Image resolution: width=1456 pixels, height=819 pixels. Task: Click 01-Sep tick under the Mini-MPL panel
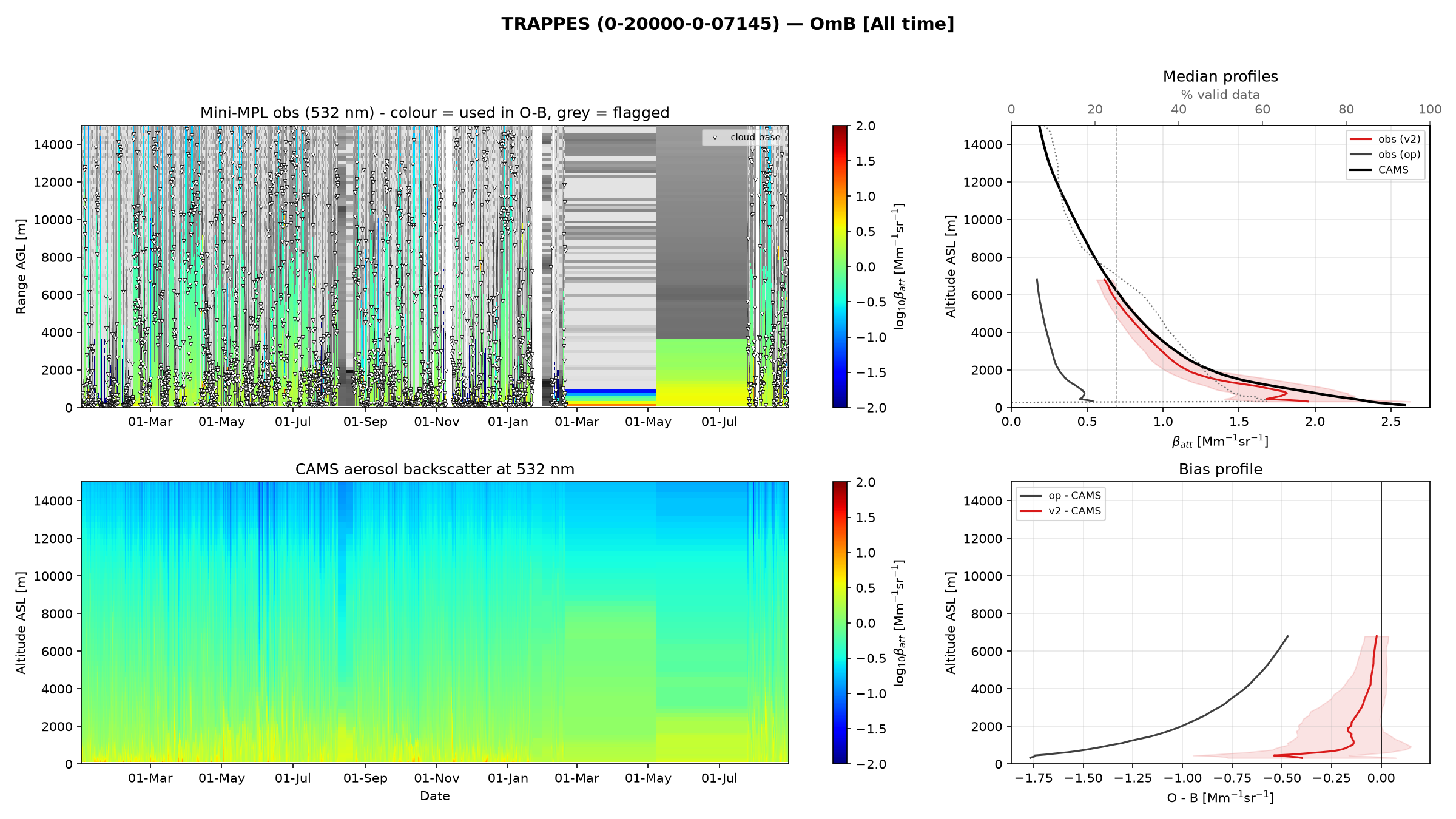coord(365,422)
